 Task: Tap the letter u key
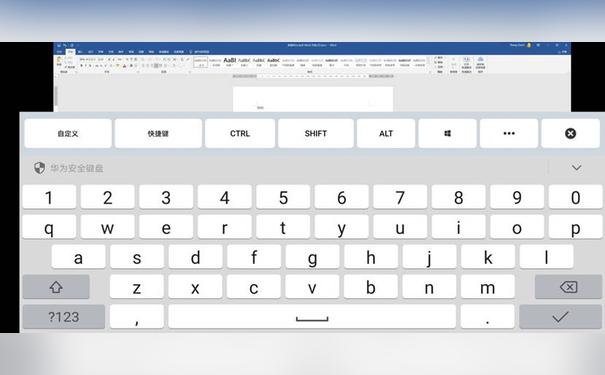tap(400, 227)
